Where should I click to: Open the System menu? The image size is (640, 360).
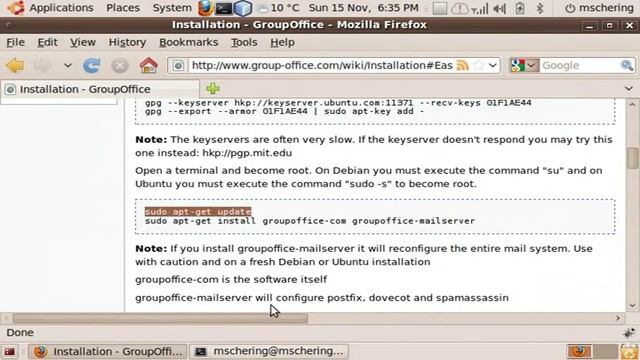(x=172, y=8)
